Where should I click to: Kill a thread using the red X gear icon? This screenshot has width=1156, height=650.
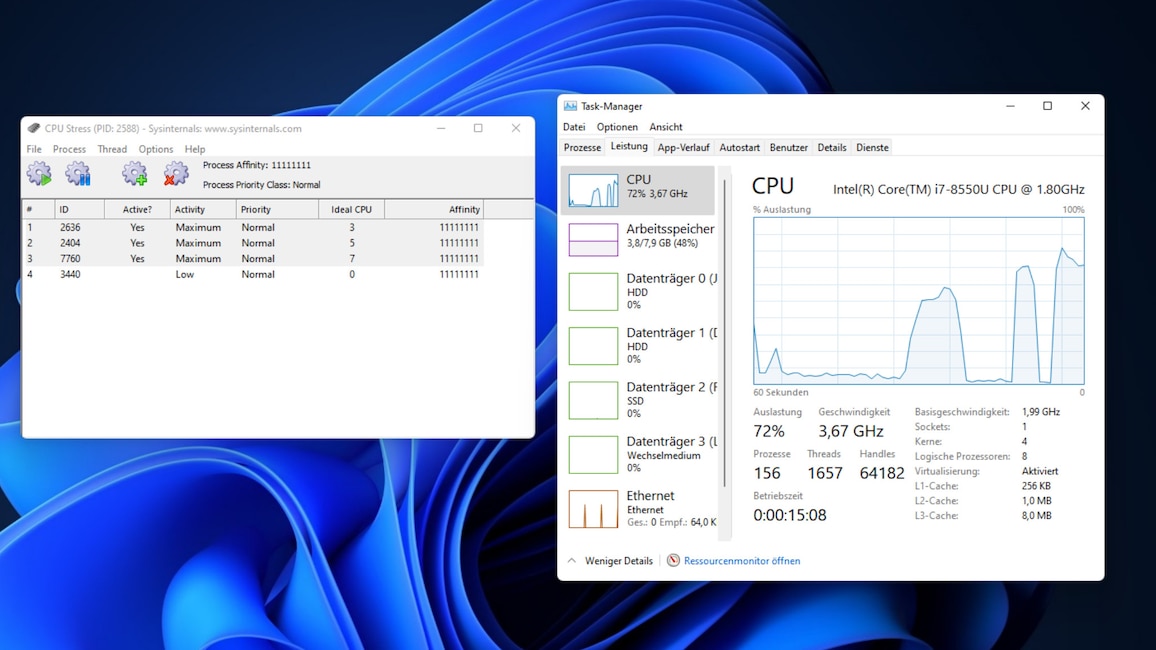coord(176,172)
